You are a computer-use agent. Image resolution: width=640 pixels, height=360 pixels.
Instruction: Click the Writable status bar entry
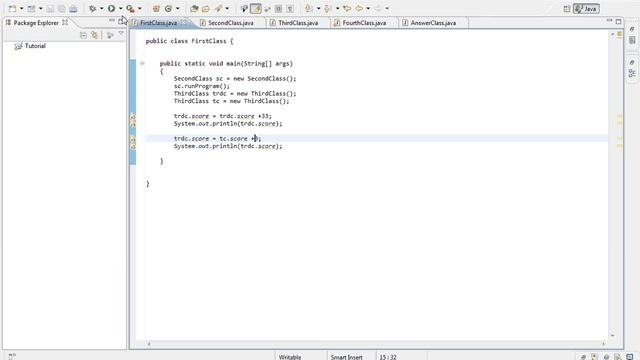(x=290, y=357)
